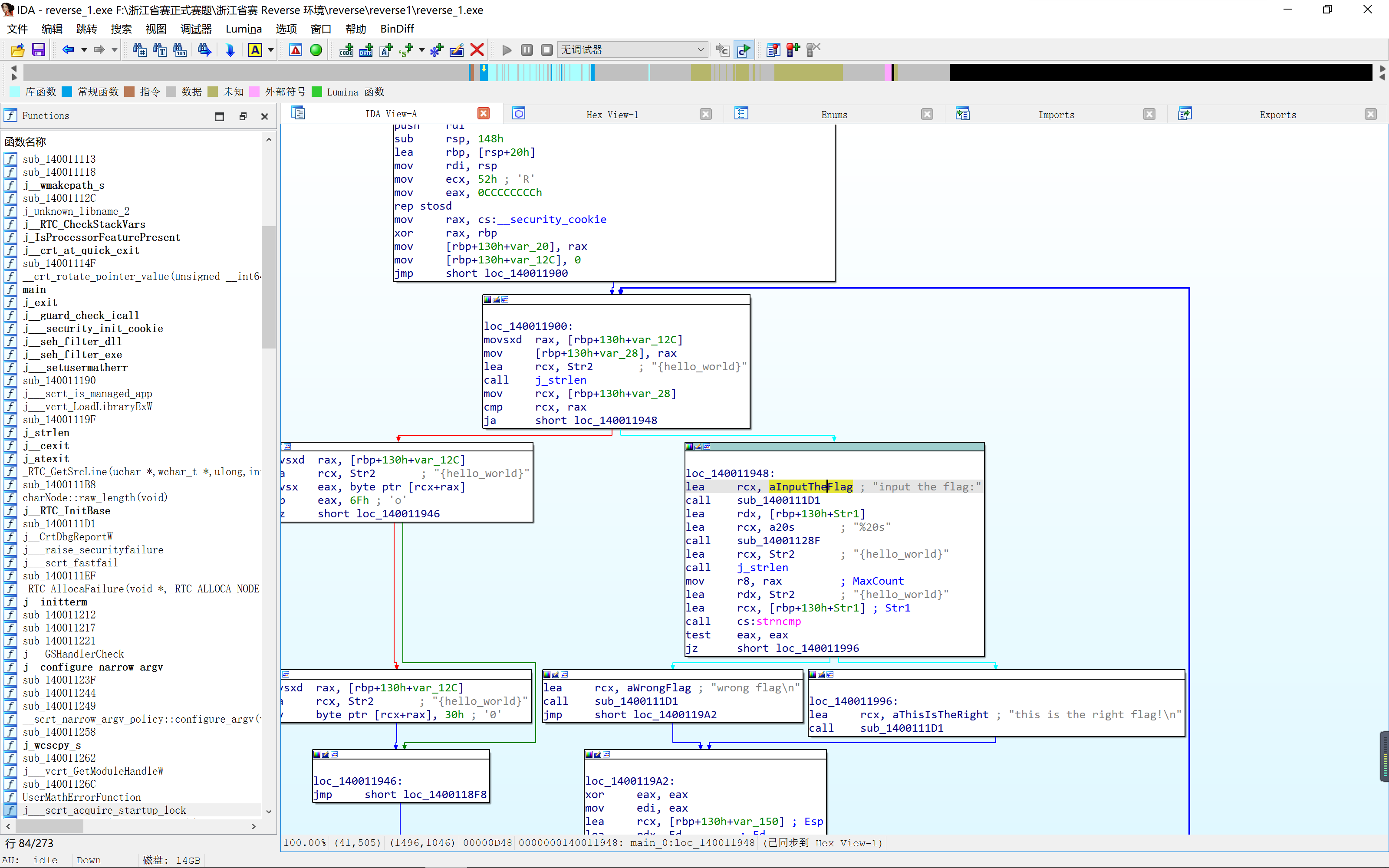Open the 文件 menu
1389x868 pixels.
17,29
